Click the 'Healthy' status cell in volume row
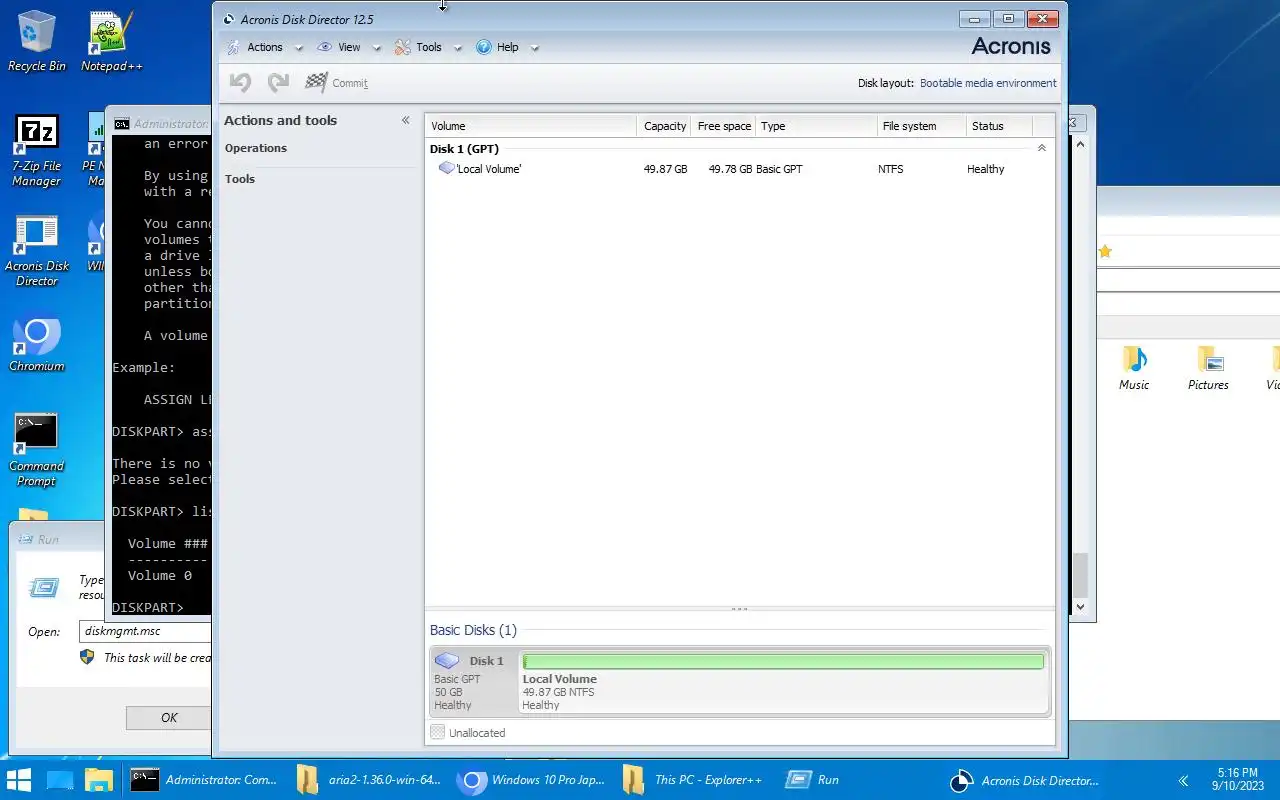Viewport: 1280px width, 800px height. tap(985, 169)
